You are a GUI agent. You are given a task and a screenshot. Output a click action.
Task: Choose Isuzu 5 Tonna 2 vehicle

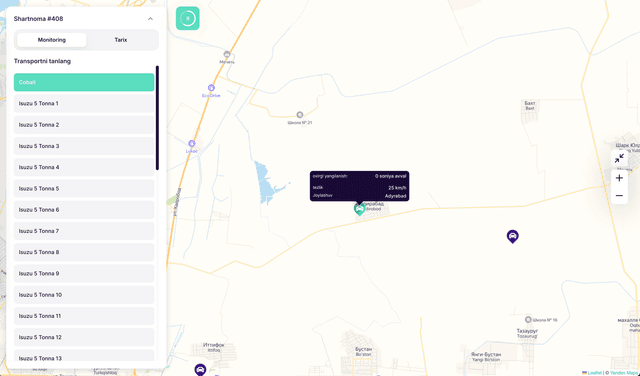click(84, 125)
